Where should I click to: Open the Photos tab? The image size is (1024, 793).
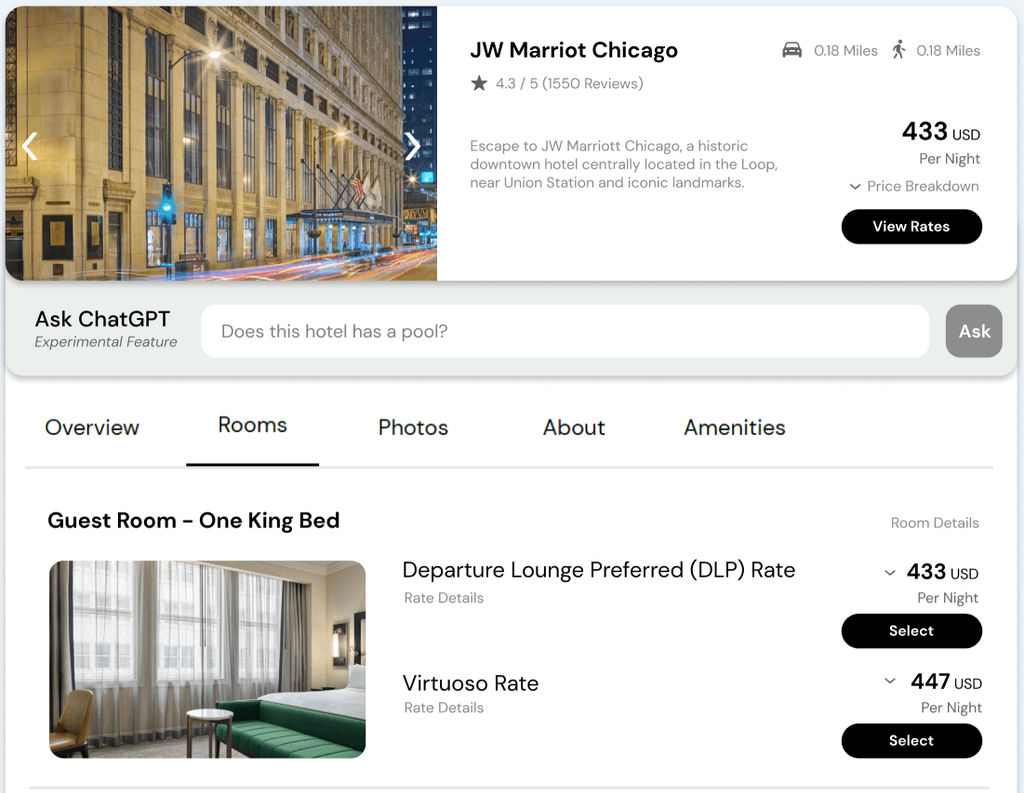[x=413, y=427]
